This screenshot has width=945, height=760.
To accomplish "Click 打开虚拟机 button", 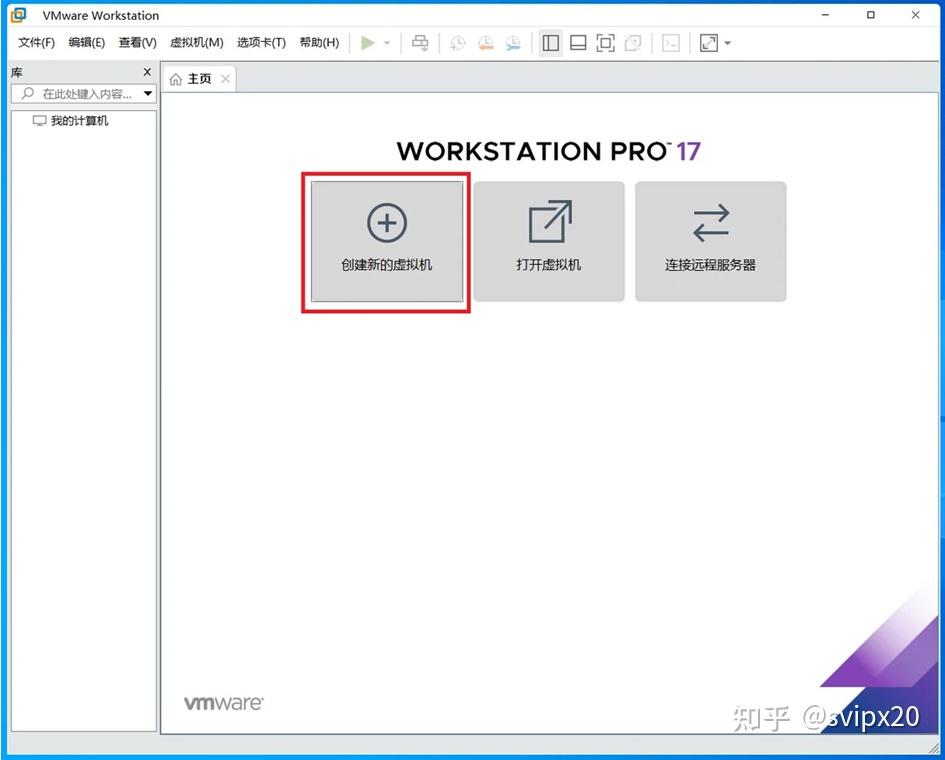I will [x=549, y=241].
